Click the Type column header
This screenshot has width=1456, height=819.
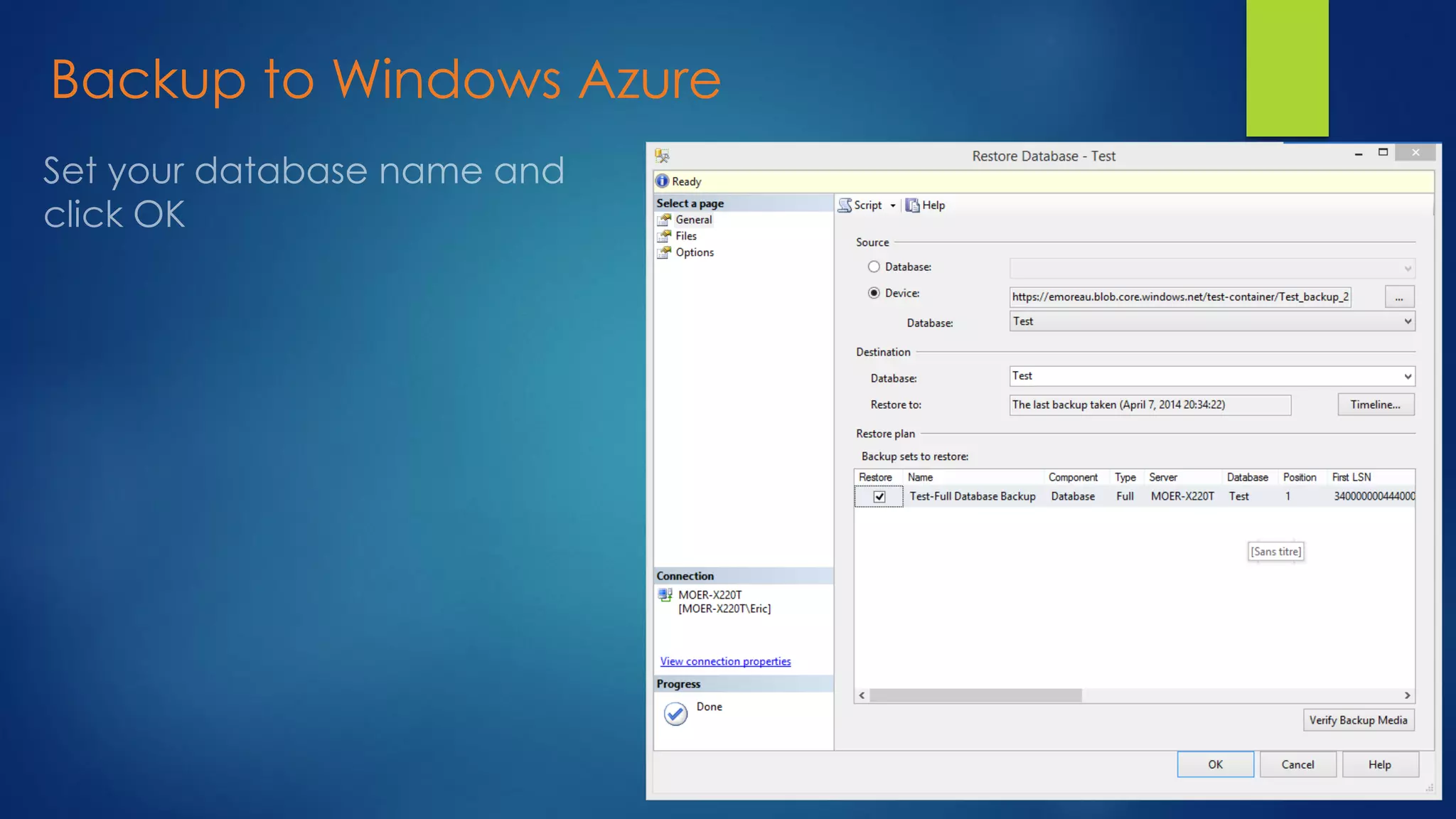pos(1127,477)
